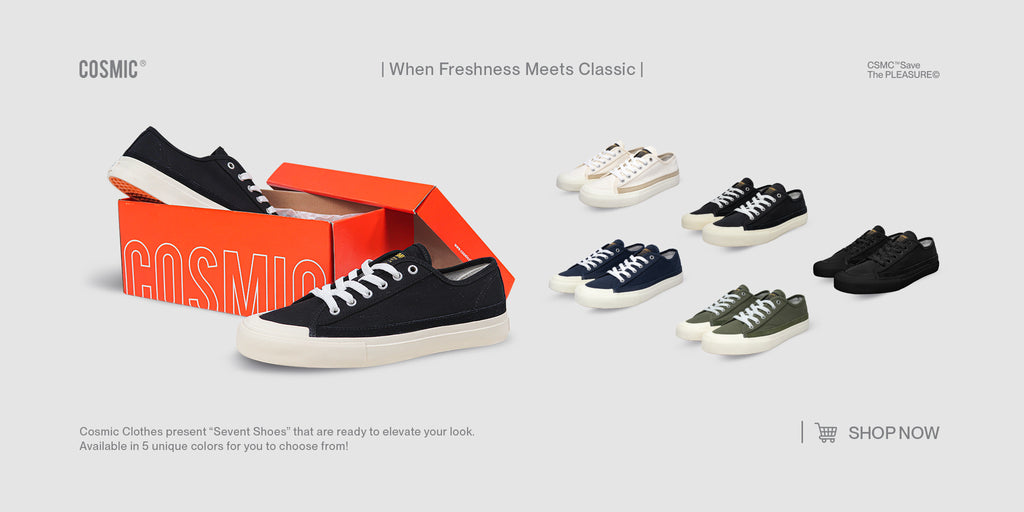
Task: Choose the all-black sneaker pair
Action: point(876,260)
